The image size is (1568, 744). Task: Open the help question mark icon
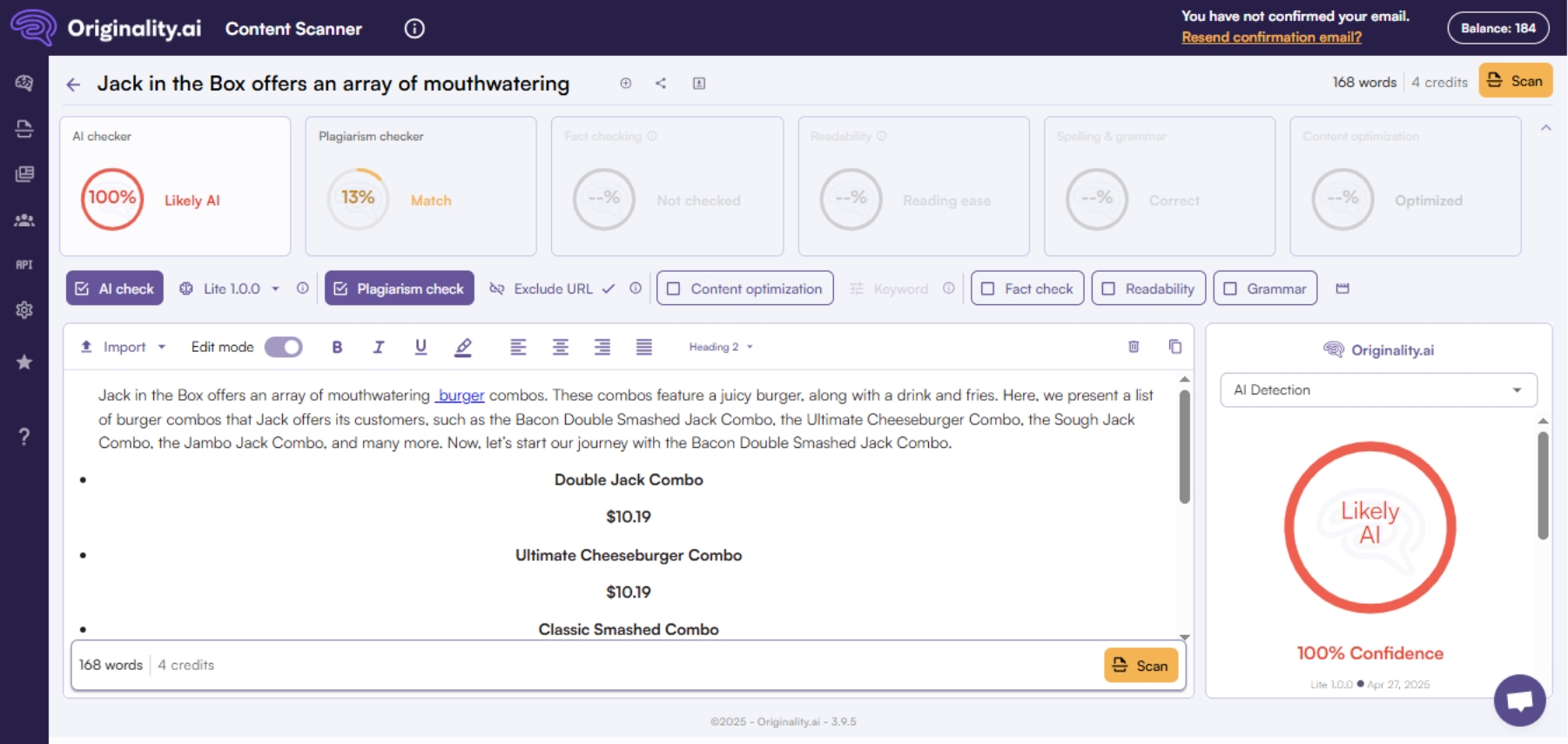pyautogui.click(x=24, y=436)
